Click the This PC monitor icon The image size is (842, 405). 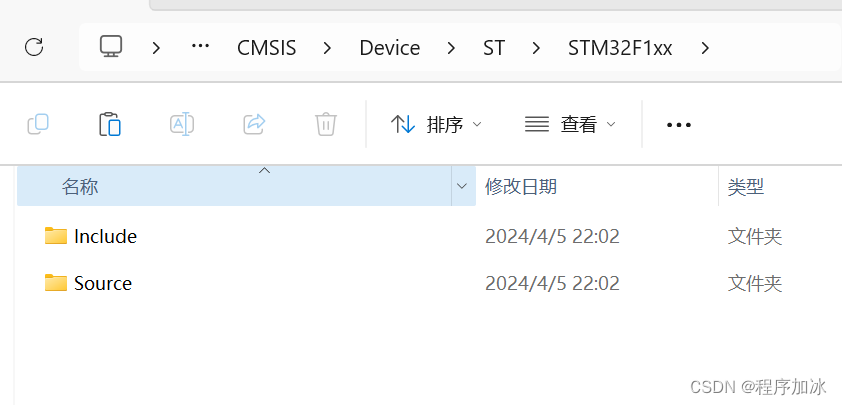tap(111, 47)
